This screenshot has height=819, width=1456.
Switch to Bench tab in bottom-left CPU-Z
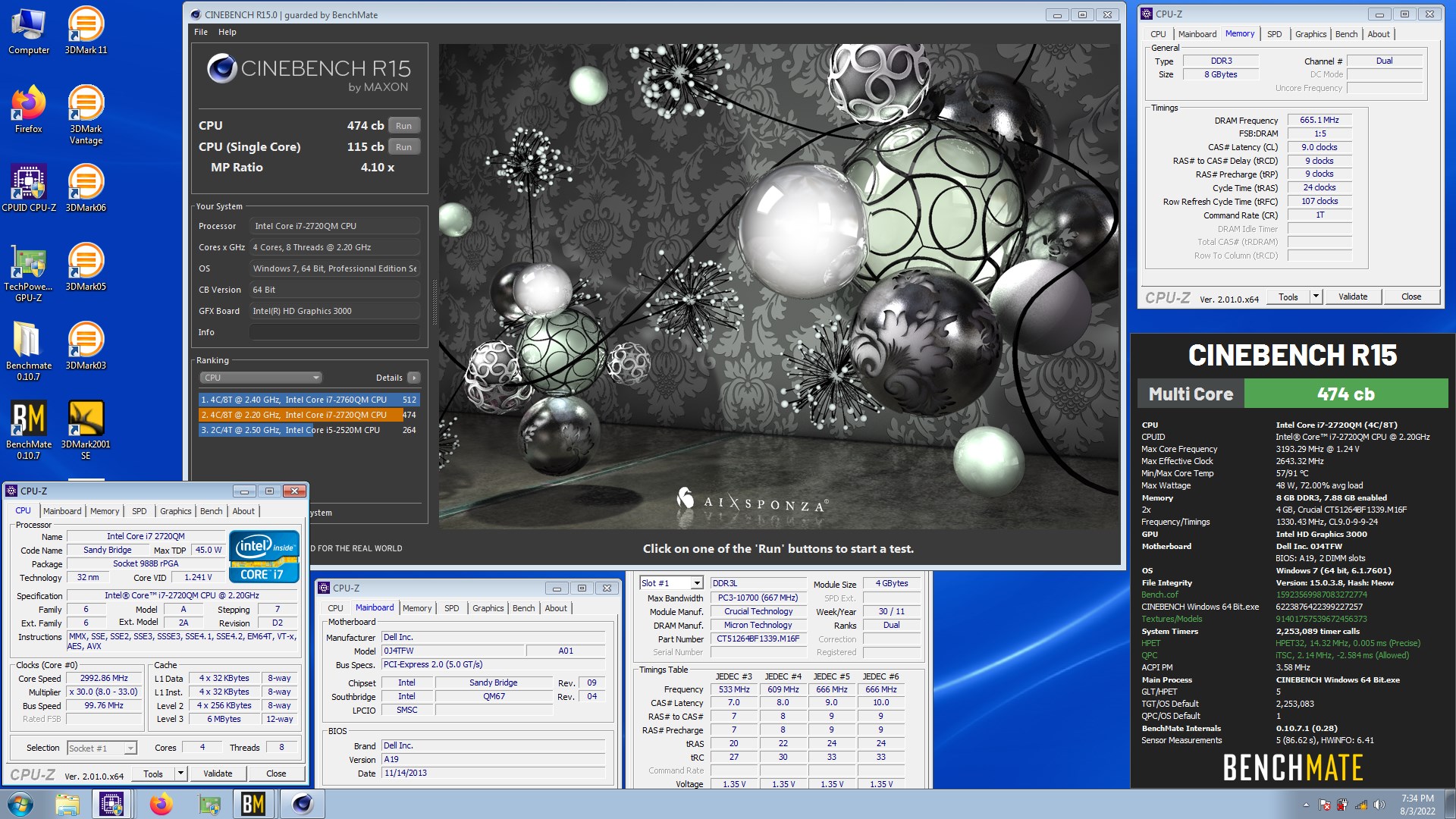[x=211, y=511]
